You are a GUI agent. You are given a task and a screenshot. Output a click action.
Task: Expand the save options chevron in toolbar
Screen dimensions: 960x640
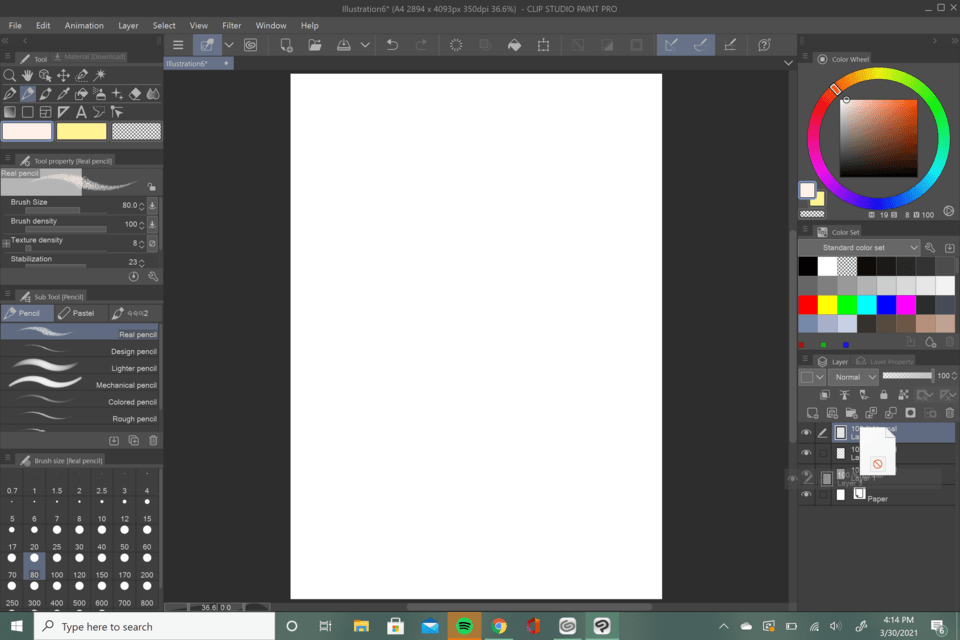(364, 44)
